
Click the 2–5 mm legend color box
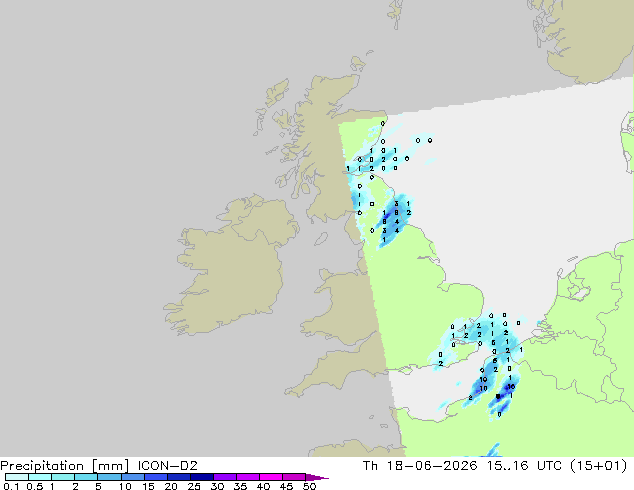pyautogui.click(x=86, y=477)
